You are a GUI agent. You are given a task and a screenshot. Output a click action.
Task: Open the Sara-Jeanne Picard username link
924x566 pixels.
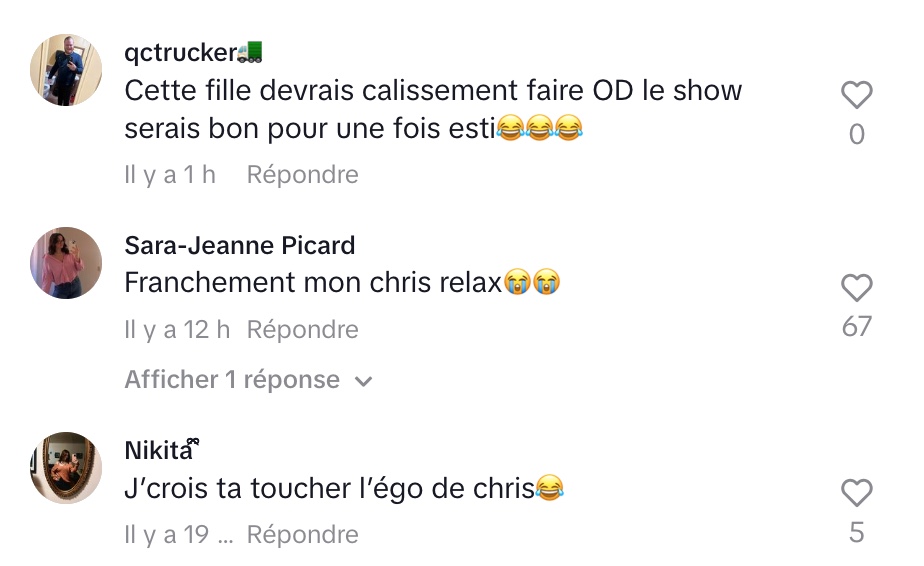point(240,245)
